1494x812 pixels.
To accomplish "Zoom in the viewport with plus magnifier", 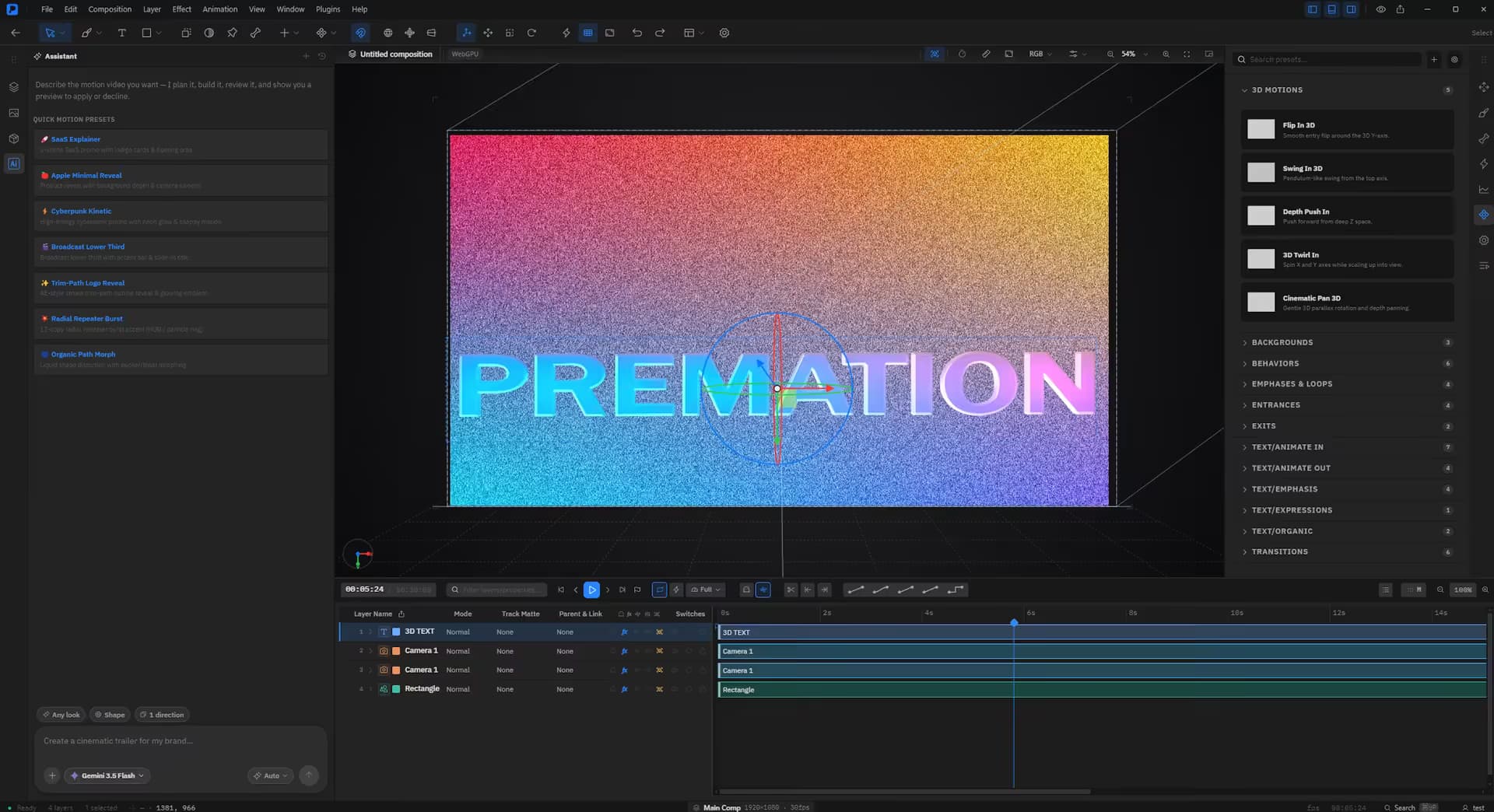I will [x=1166, y=54].
